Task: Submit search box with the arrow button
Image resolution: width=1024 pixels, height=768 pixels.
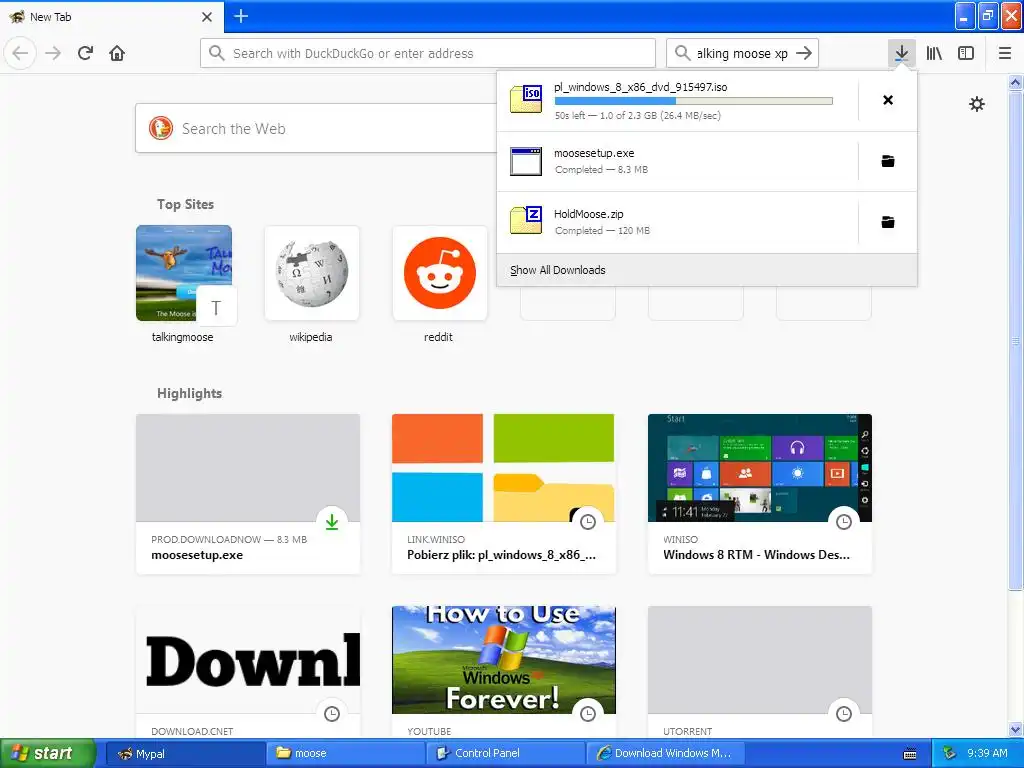Action: coord(804,53)
